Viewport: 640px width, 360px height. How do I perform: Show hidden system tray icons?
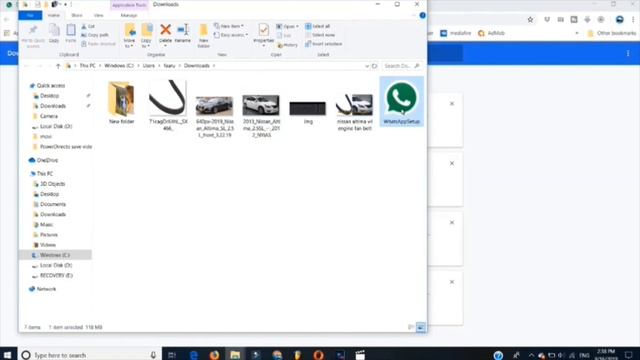pos(531,355)
